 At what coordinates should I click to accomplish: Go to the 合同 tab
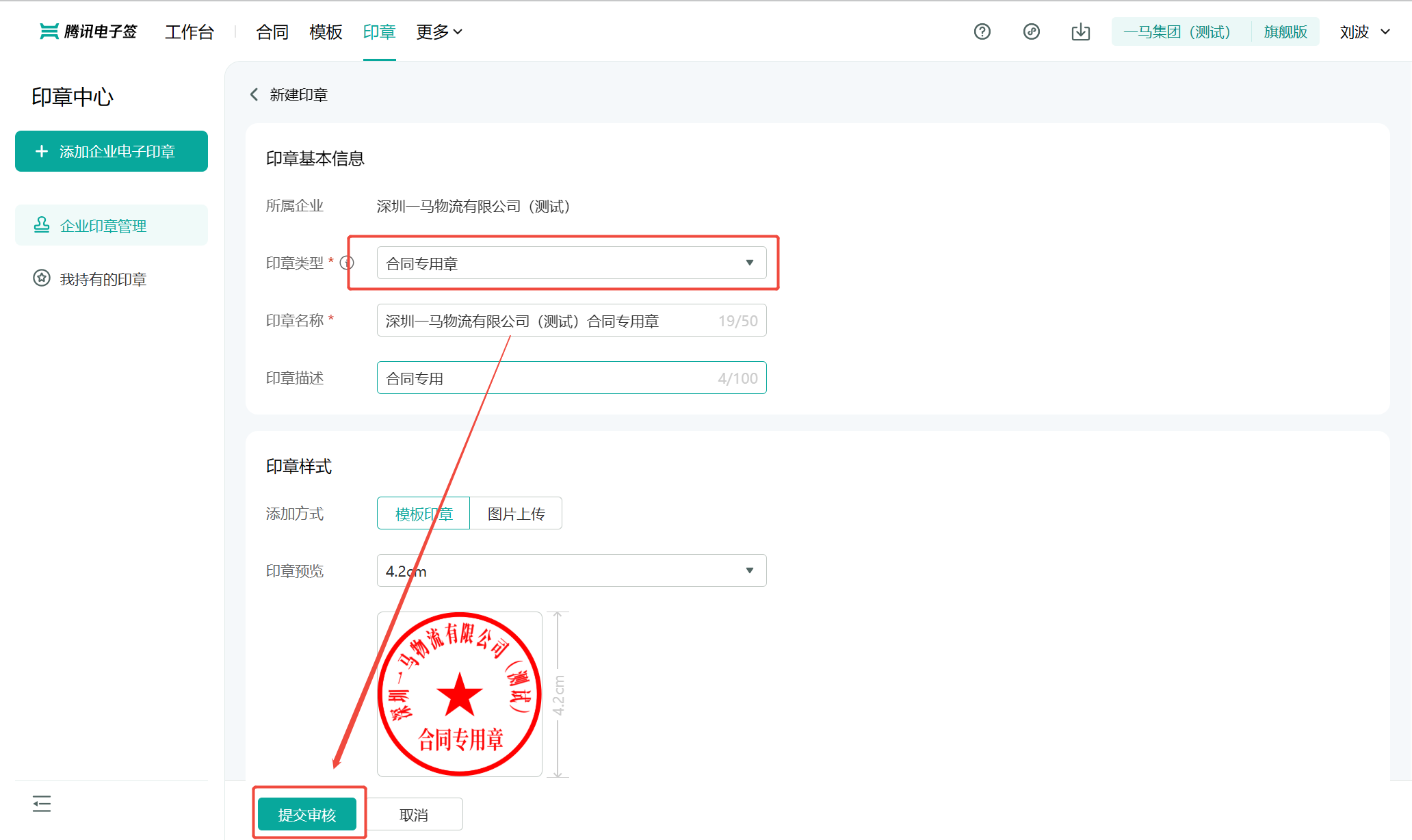[272, 31]
